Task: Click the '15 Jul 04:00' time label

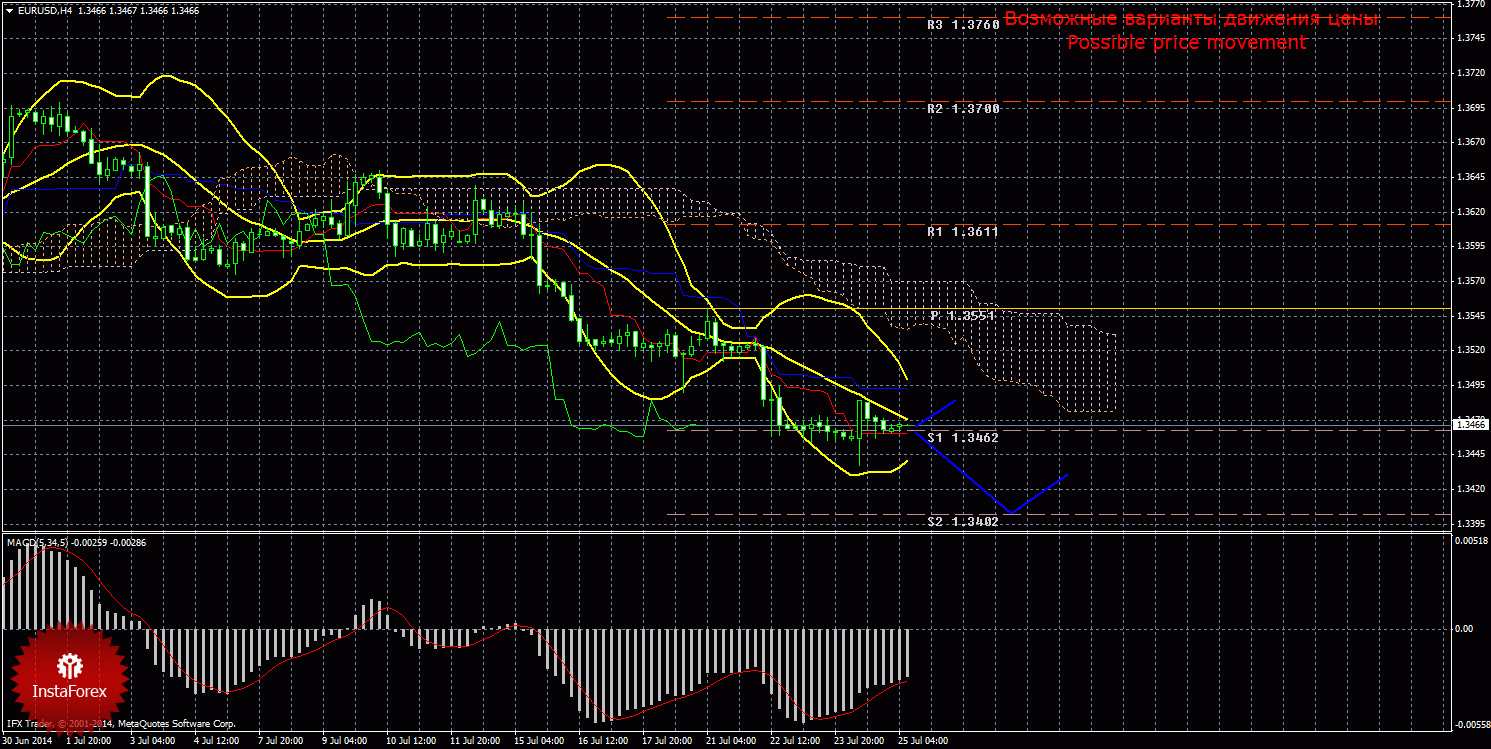Action: click(537, 741)
